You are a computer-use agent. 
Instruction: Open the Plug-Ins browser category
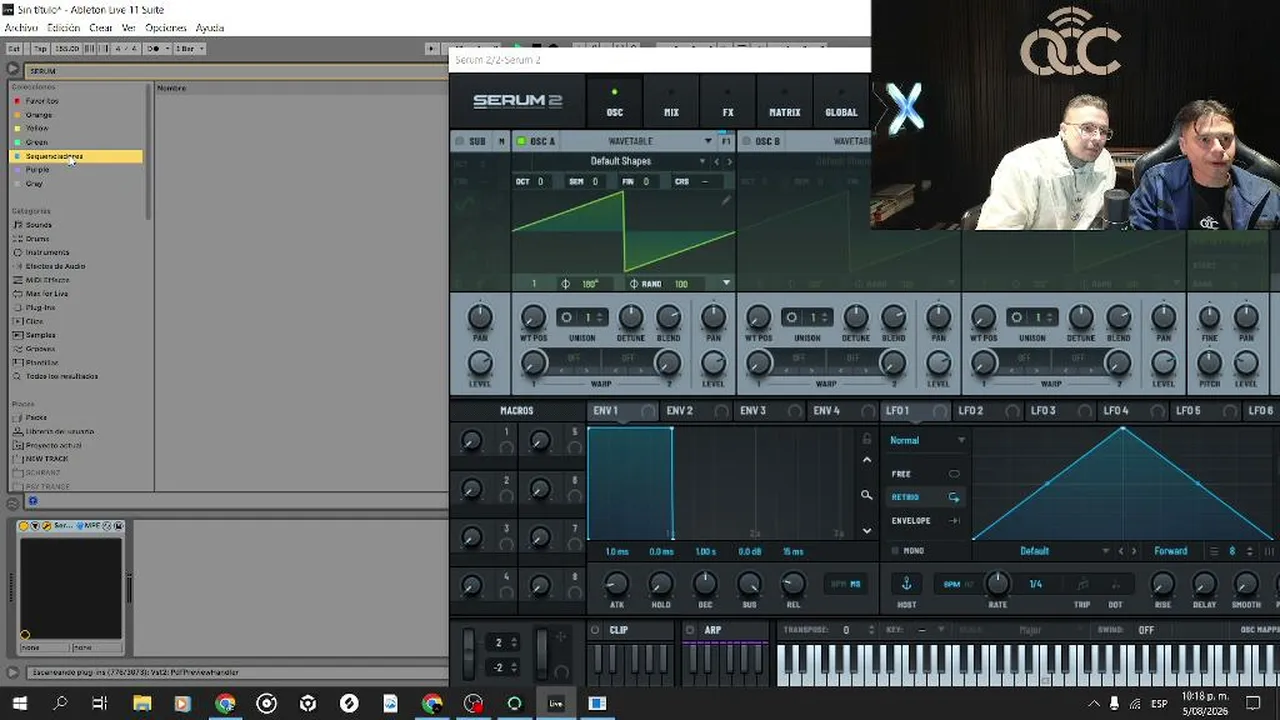point(40,308)
